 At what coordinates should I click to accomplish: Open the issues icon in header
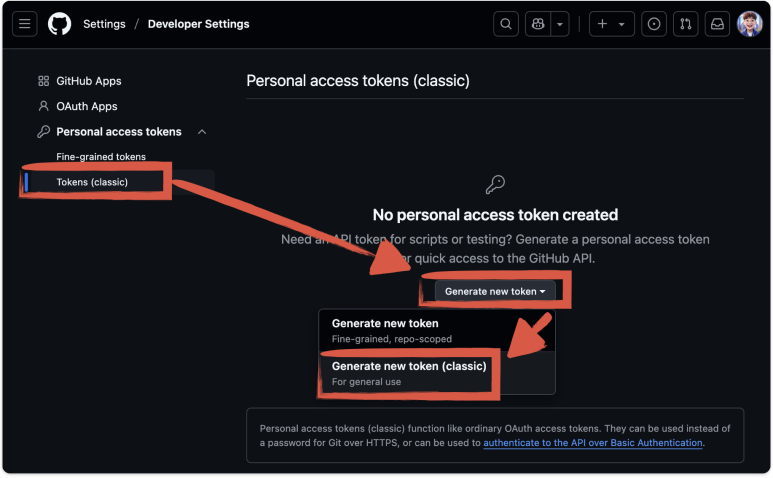(x=654, y=24)
